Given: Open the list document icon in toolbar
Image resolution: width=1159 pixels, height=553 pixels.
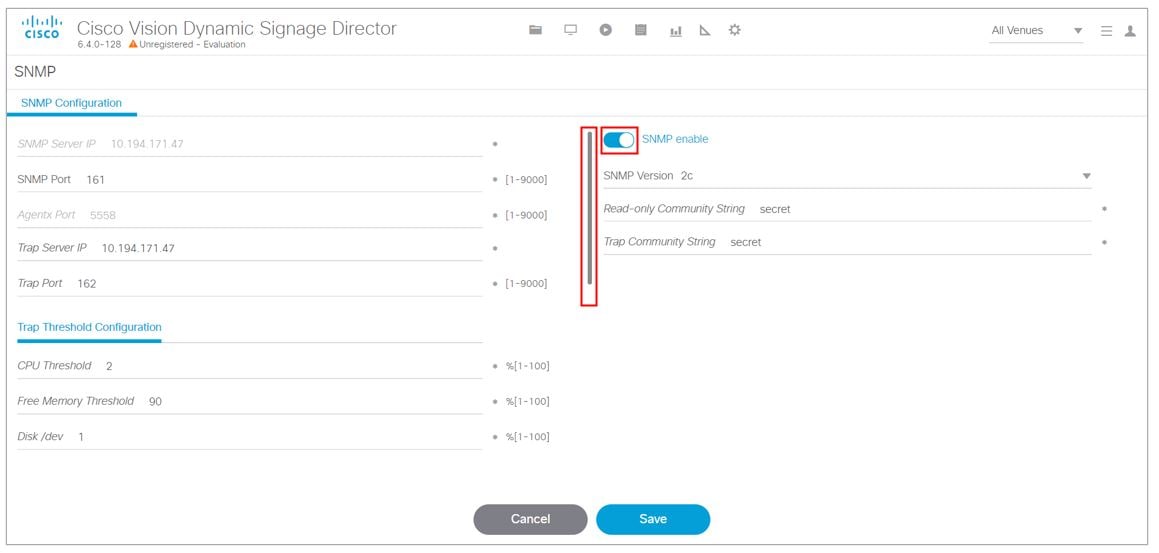Looking at the screenshot, I should [641, 30].
